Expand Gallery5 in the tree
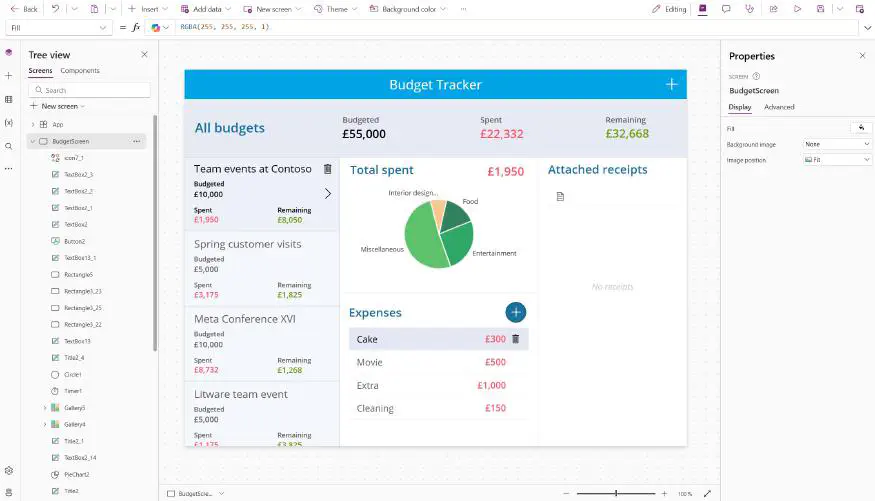This screenshot has height=501, width=875. 45,408
